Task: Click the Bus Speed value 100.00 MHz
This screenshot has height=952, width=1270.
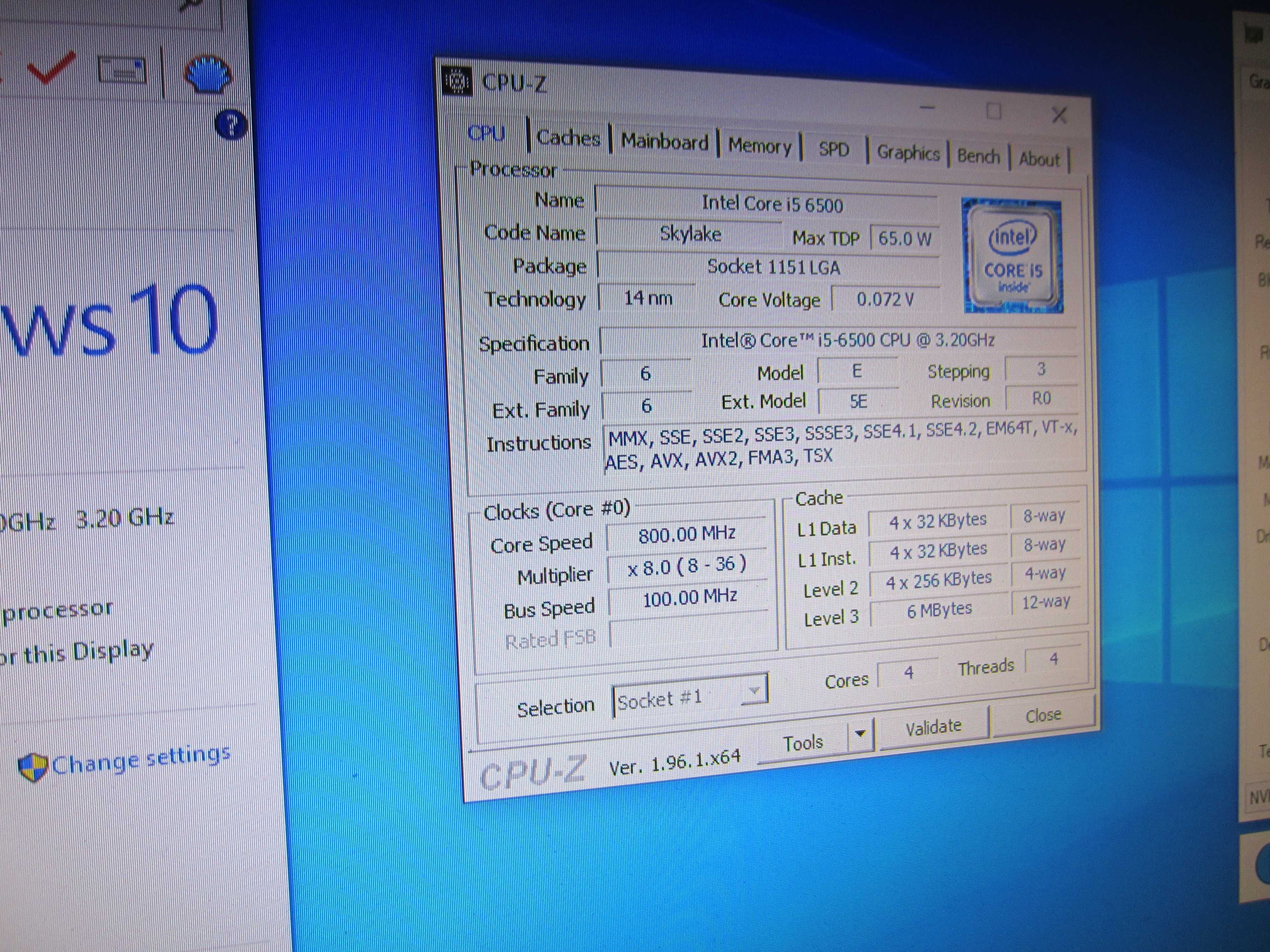Action: click(x=688, y=598)
